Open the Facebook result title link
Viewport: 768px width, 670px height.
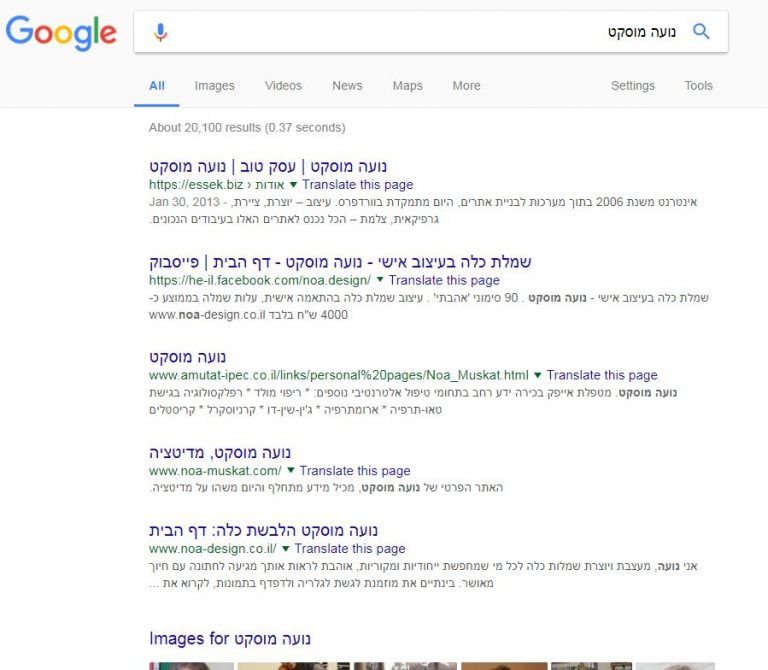coord(340,262)
